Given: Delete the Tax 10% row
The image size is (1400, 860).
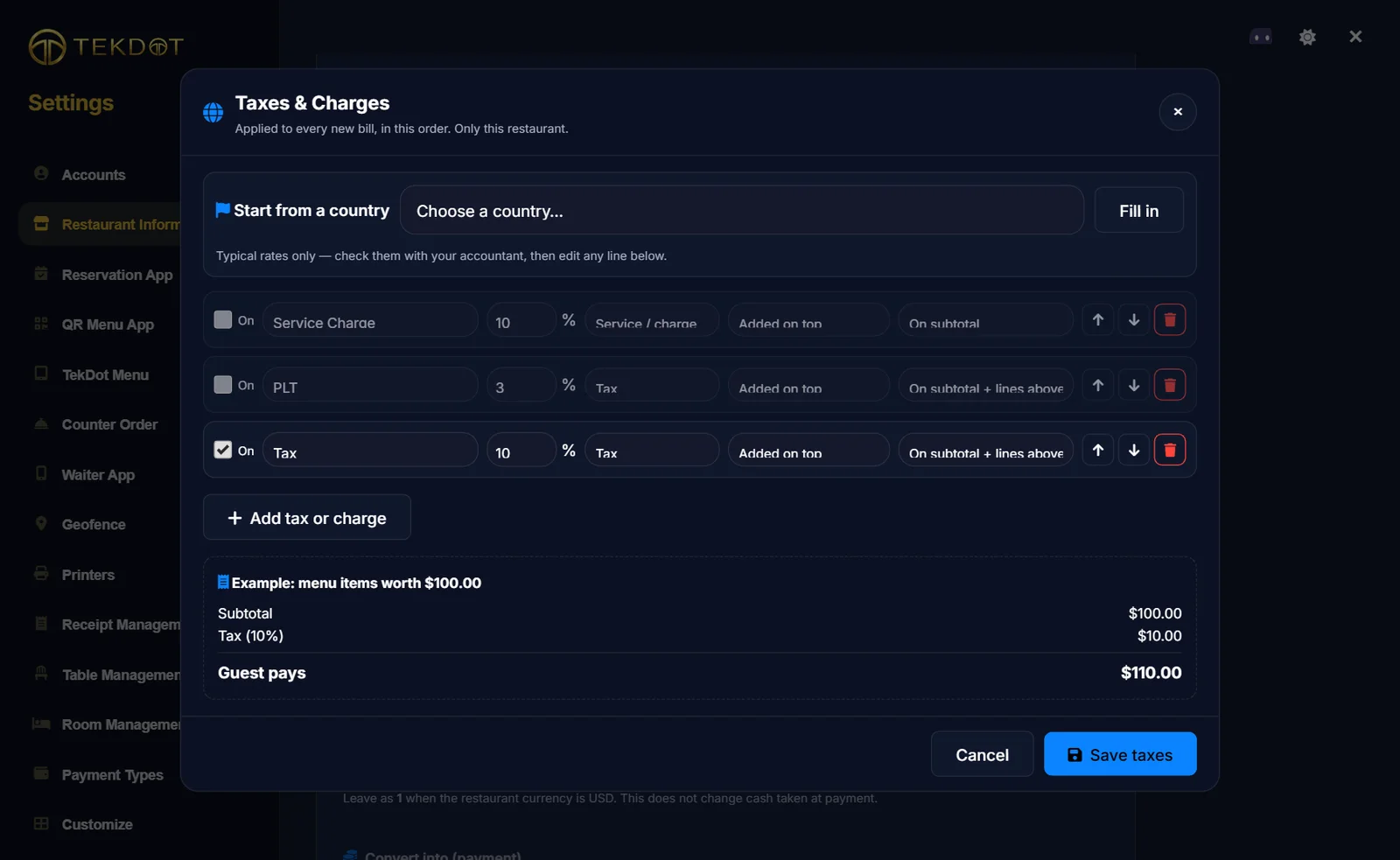Looking at the screenshot, I should click(1170, 450).
